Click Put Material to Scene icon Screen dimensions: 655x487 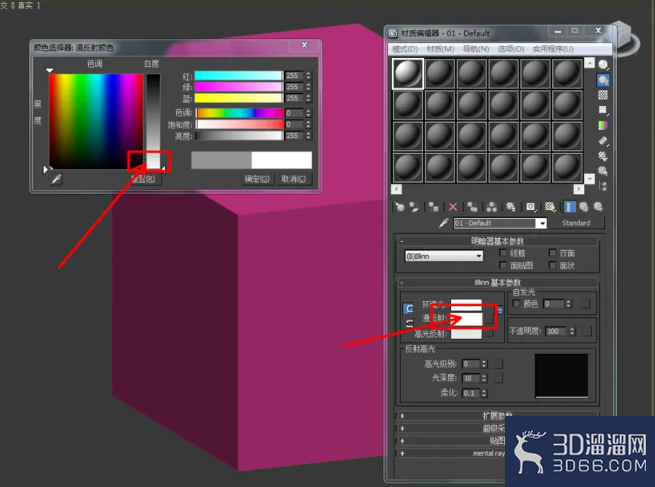[x=414, y=207]
